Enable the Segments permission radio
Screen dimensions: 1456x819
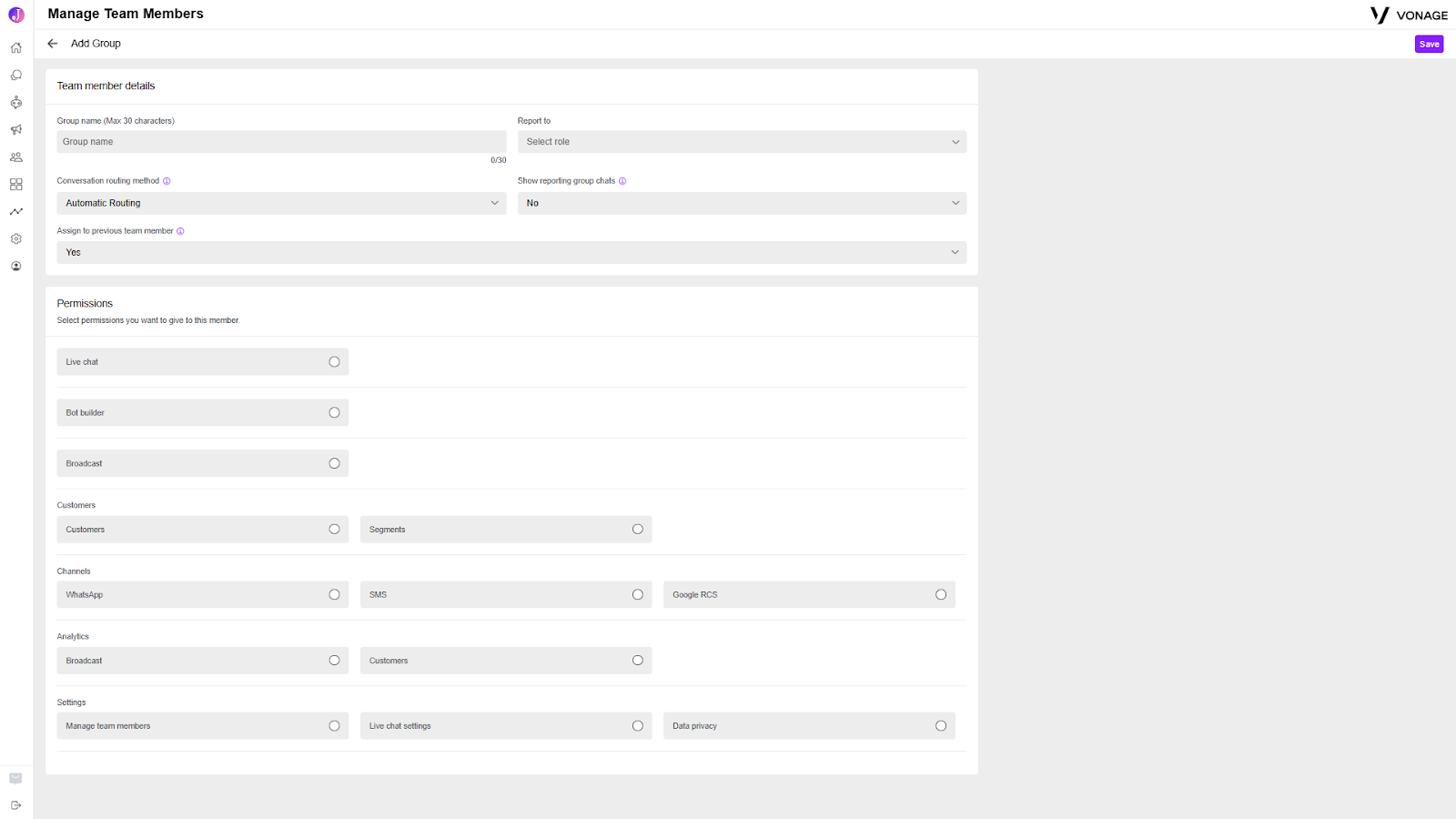click(x=638, y=530)
